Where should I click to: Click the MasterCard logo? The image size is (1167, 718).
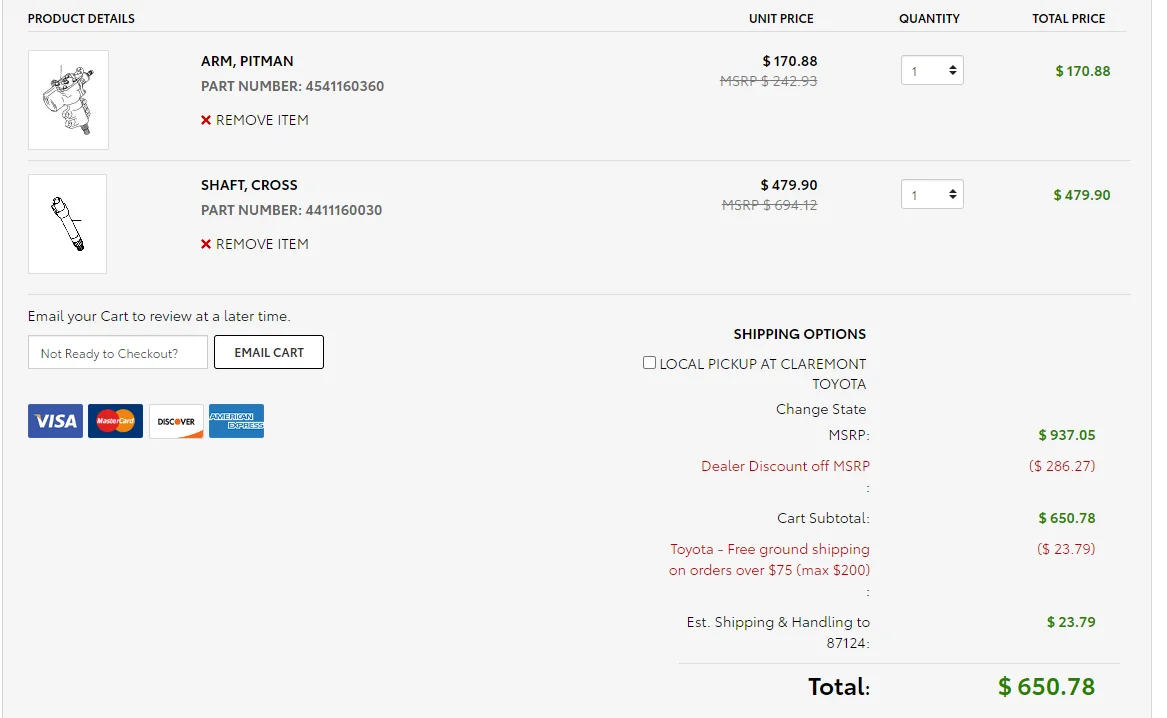coord(115,421)
